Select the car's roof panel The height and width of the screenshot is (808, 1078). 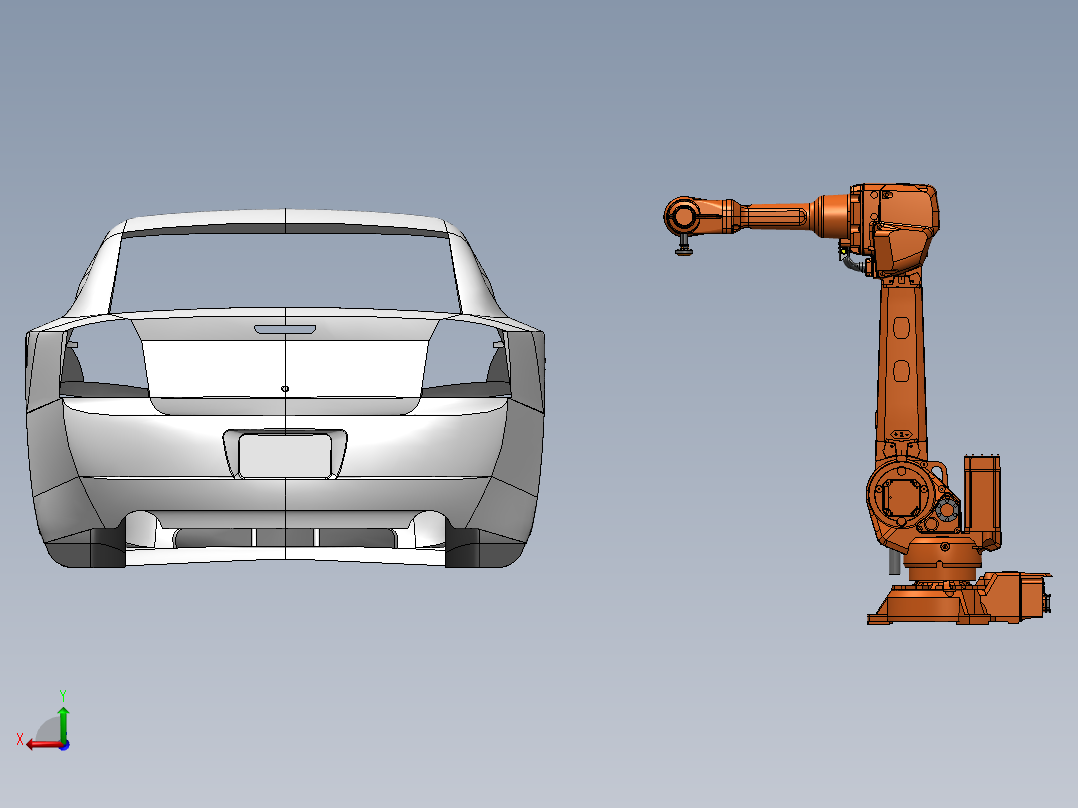coord(285,215)
